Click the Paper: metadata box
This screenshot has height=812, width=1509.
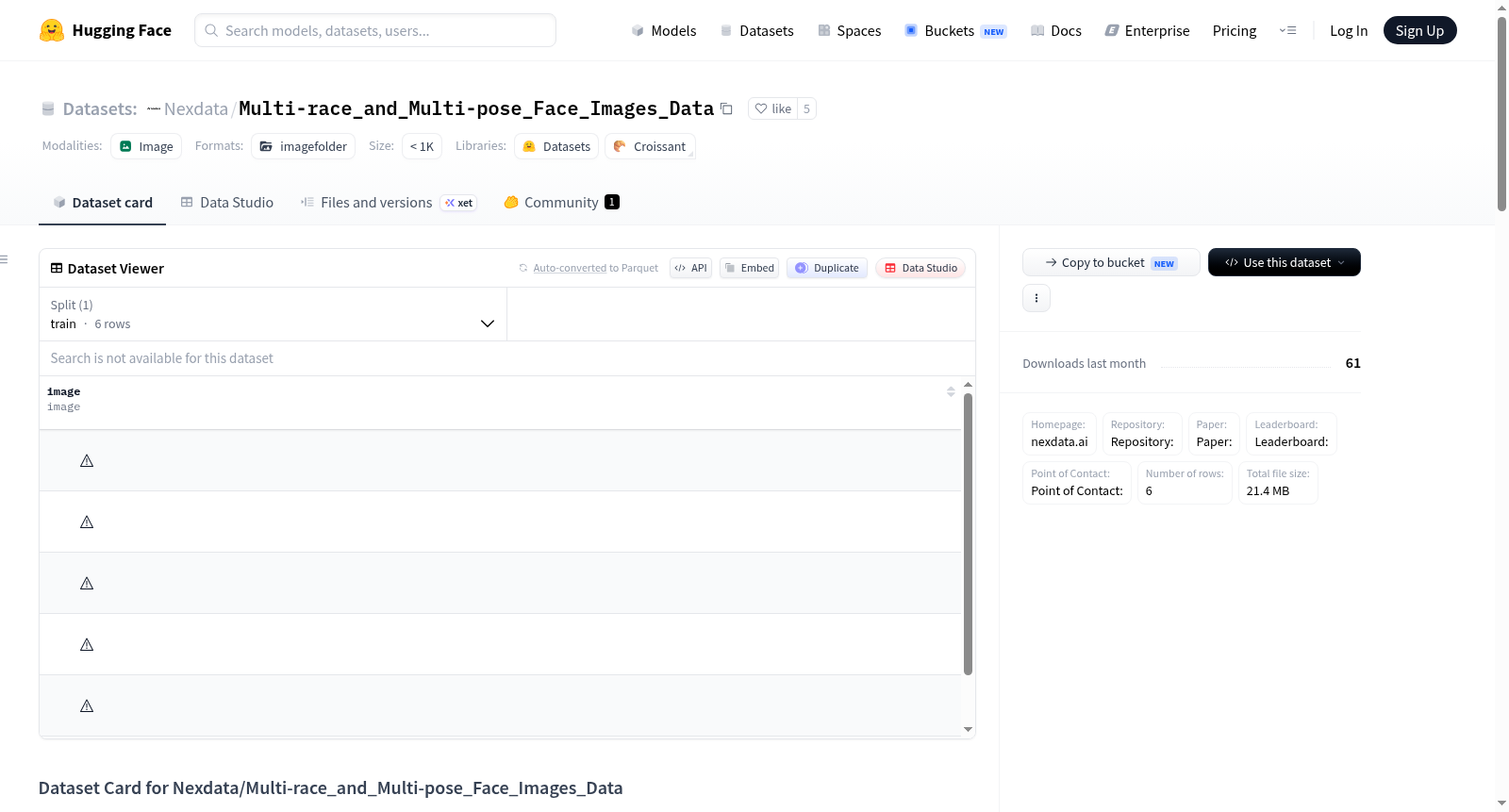[x=1214, y=434]
